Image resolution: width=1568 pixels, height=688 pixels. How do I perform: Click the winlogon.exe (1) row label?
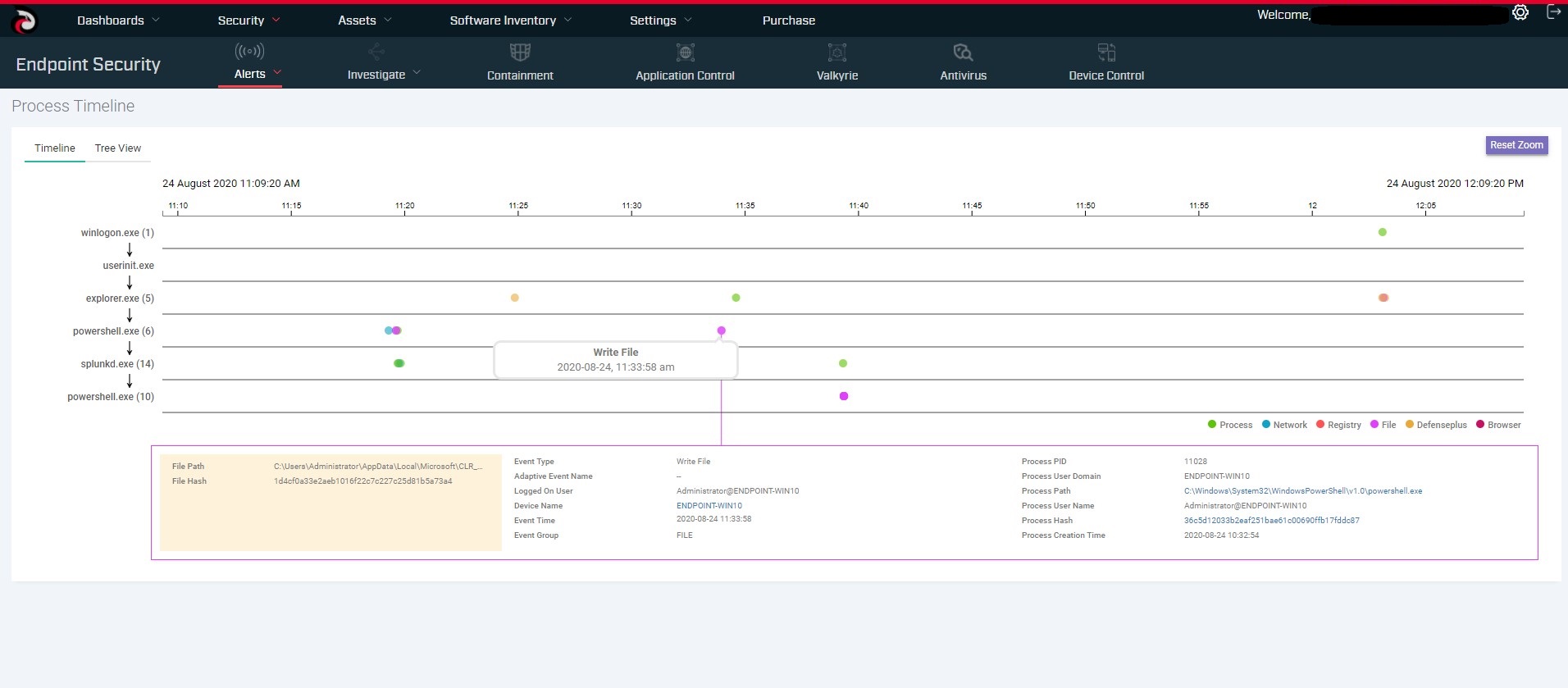tap(117, 233)
